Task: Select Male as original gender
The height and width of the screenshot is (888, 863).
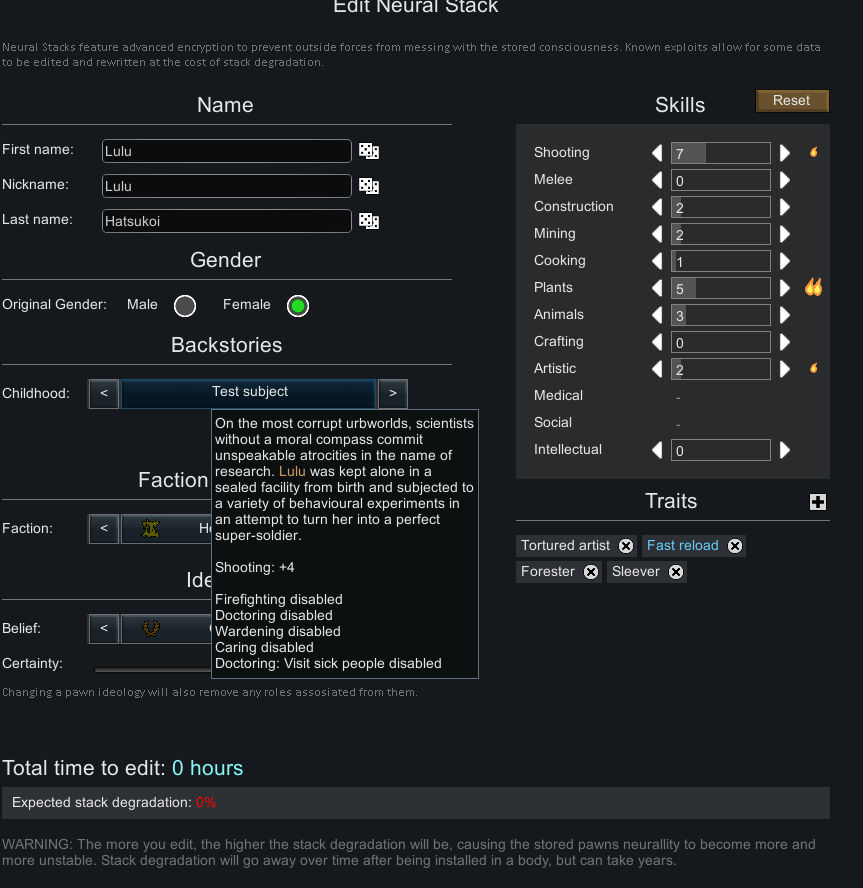Action: coord(185,306)
